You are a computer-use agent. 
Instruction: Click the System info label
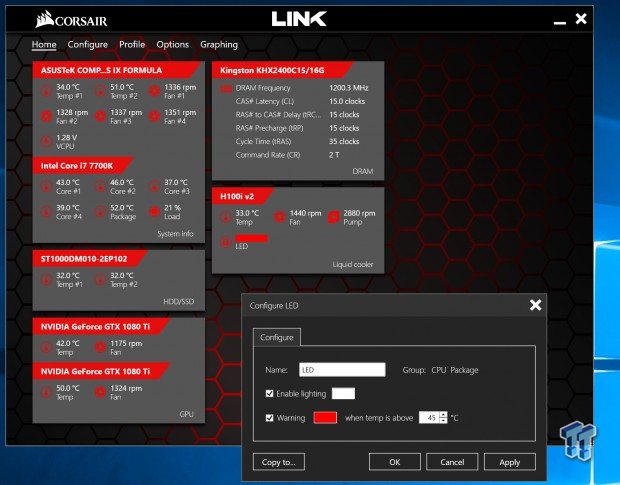point(175,234)
